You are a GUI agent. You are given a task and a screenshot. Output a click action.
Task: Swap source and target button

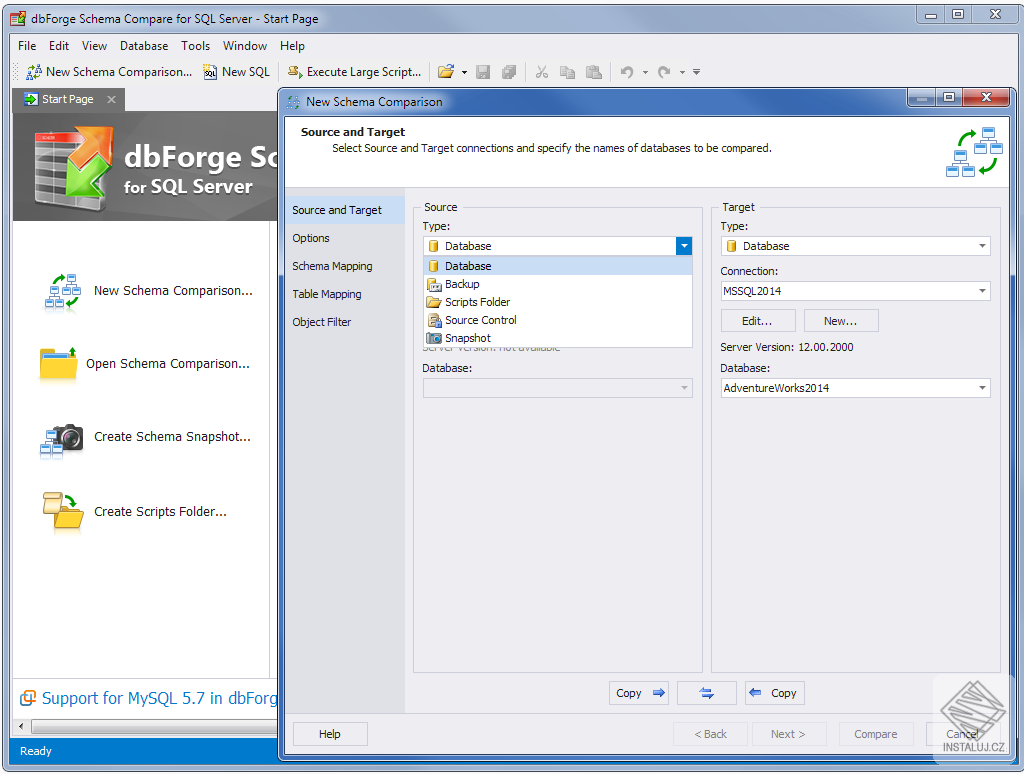pyautogui.click(x=707, y=693)
